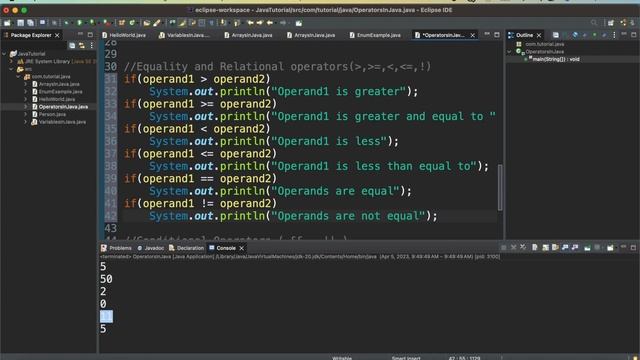Open the Problems tab

point(116,248)
